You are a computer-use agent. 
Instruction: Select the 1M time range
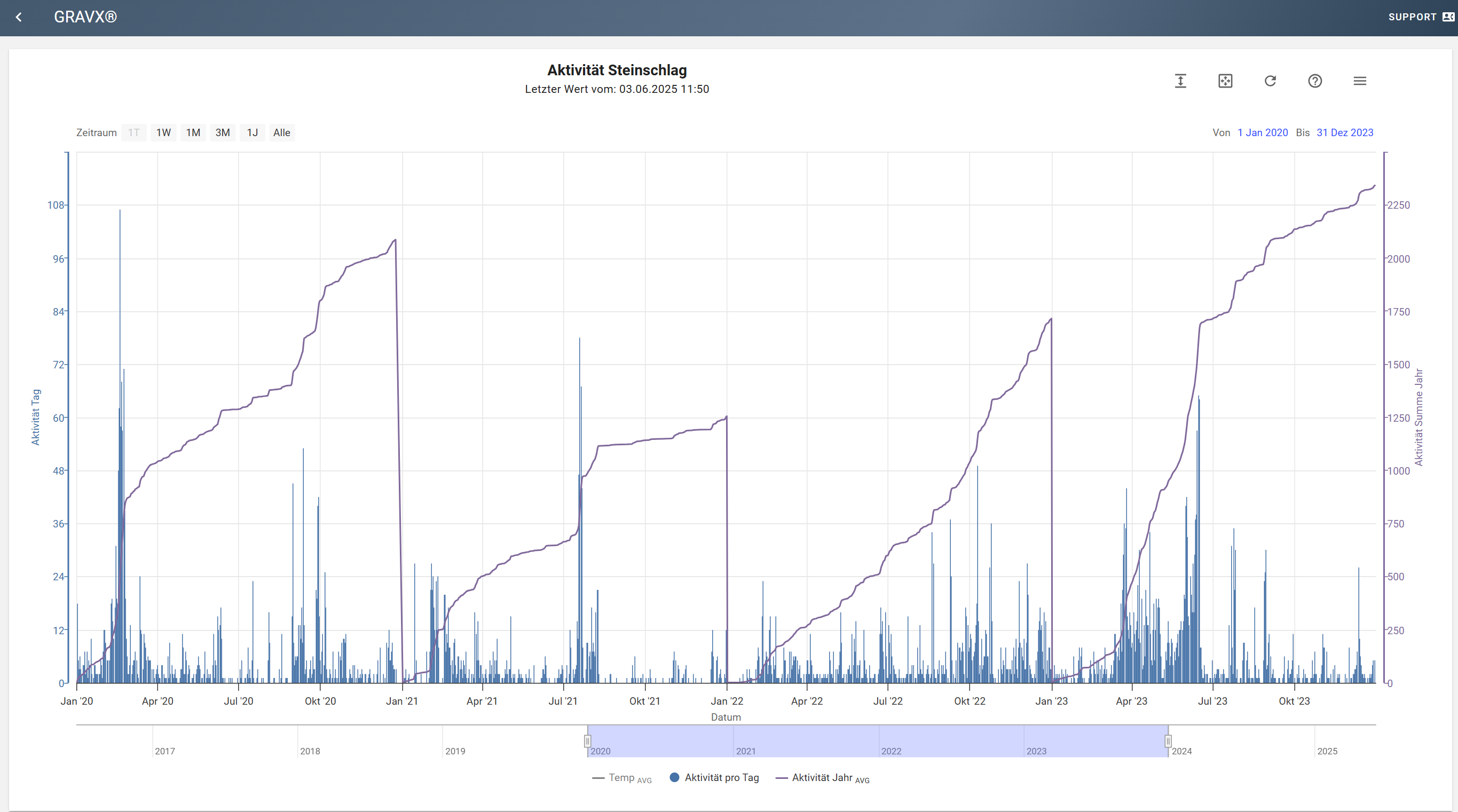click(193, 132)
